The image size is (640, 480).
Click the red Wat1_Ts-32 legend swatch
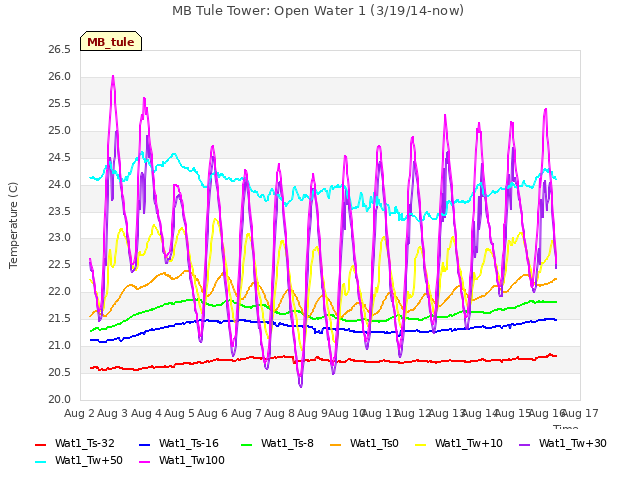click(41, 444)
